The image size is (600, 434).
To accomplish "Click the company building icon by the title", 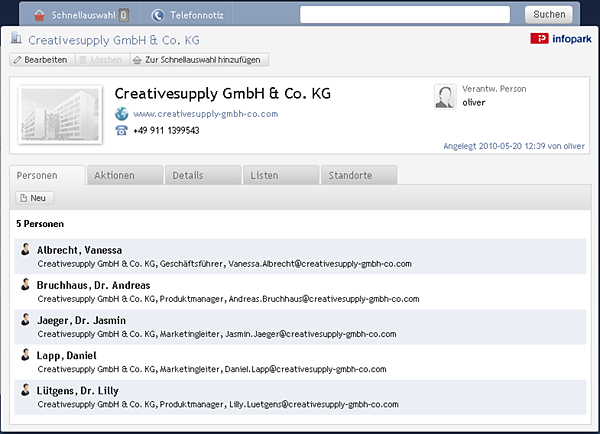I will tap(16, 38).
